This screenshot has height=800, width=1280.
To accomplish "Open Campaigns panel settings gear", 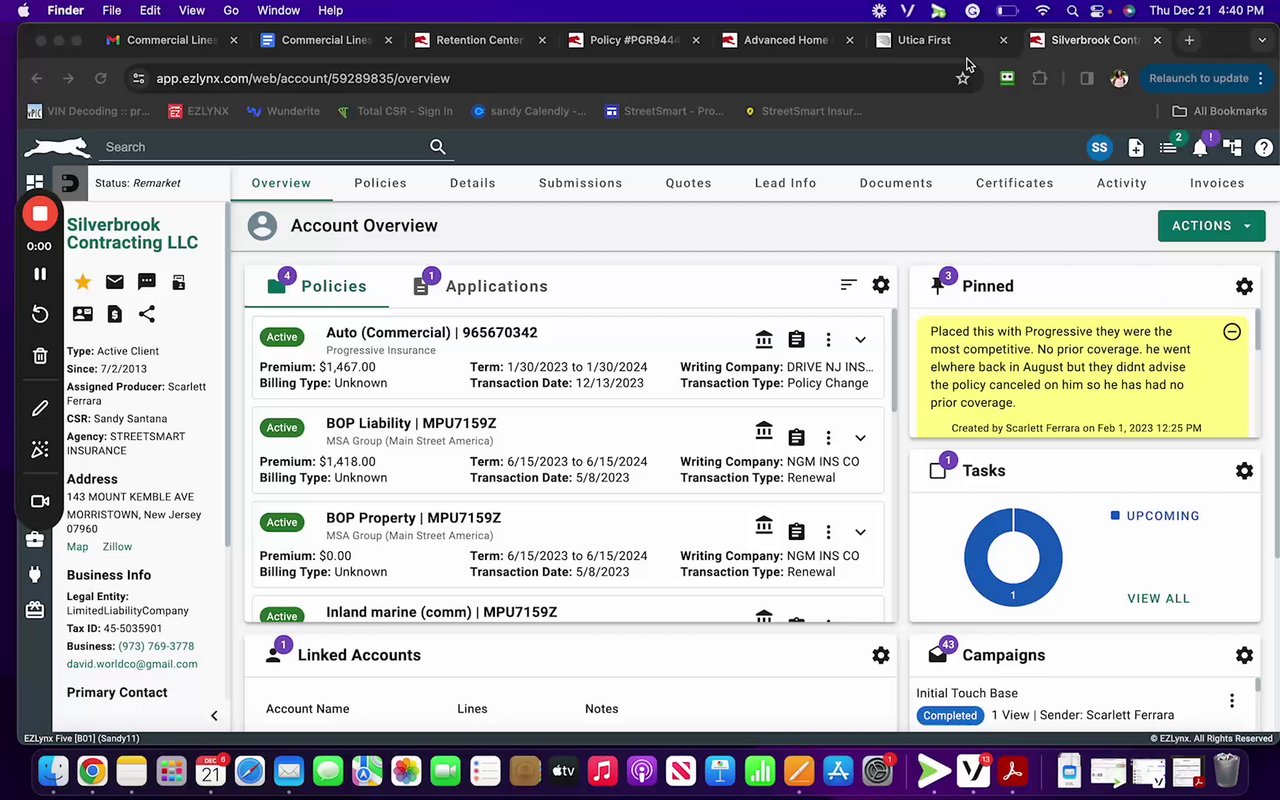I will pos(1244,655).
